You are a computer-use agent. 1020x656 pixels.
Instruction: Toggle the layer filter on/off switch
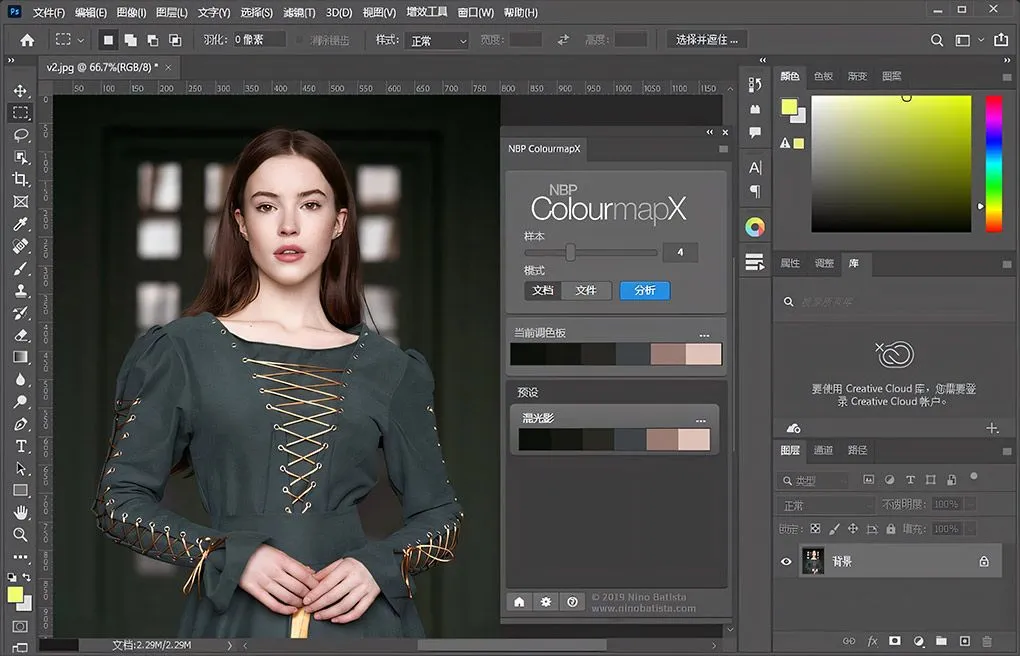(x=974, y=478)
